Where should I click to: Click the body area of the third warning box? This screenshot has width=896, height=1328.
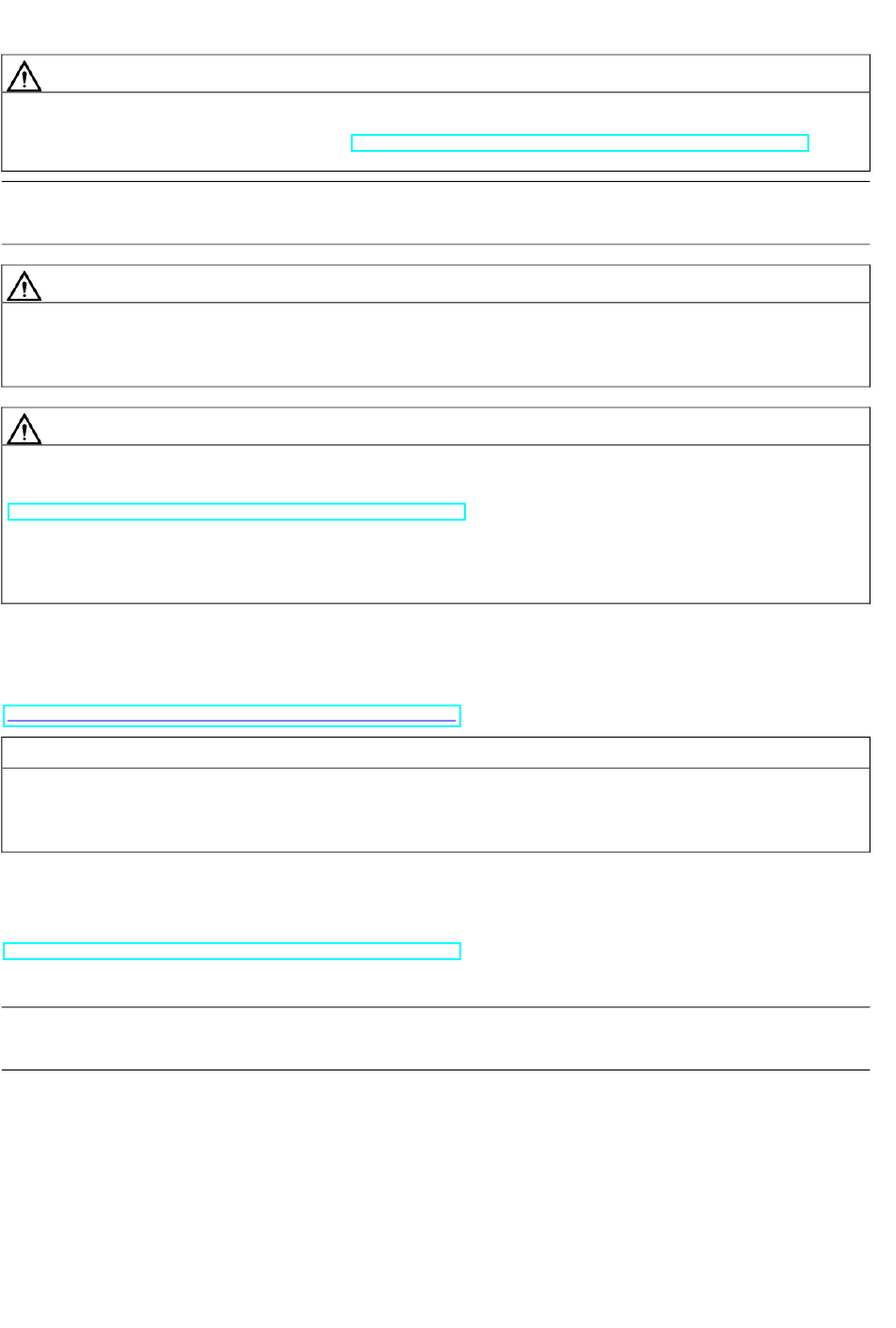436,523
